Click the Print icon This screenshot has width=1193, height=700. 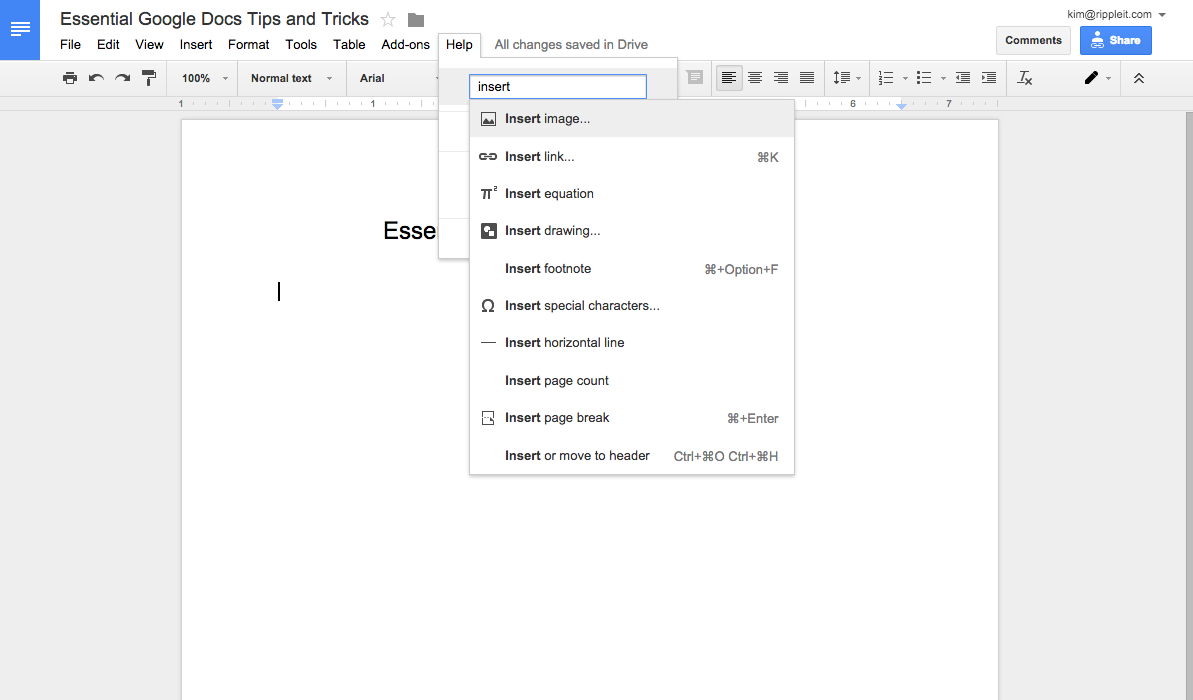tap(69, 78)
